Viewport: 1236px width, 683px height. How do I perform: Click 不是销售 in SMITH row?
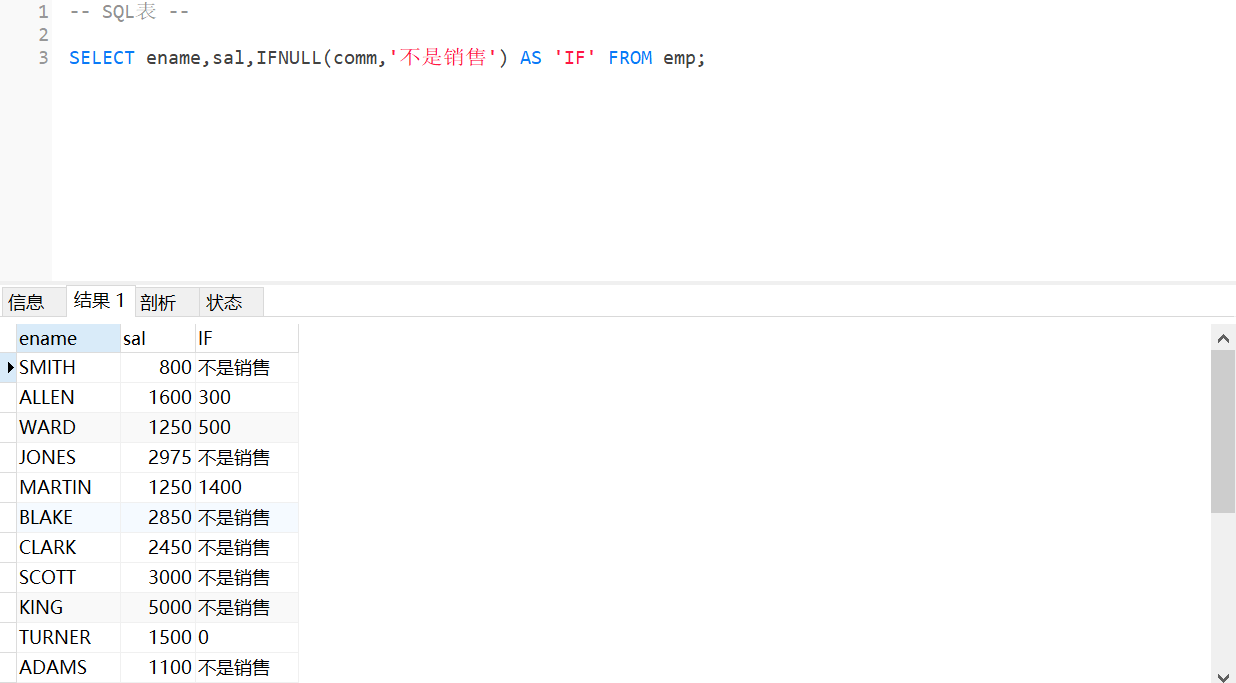[x=246, y=368]
